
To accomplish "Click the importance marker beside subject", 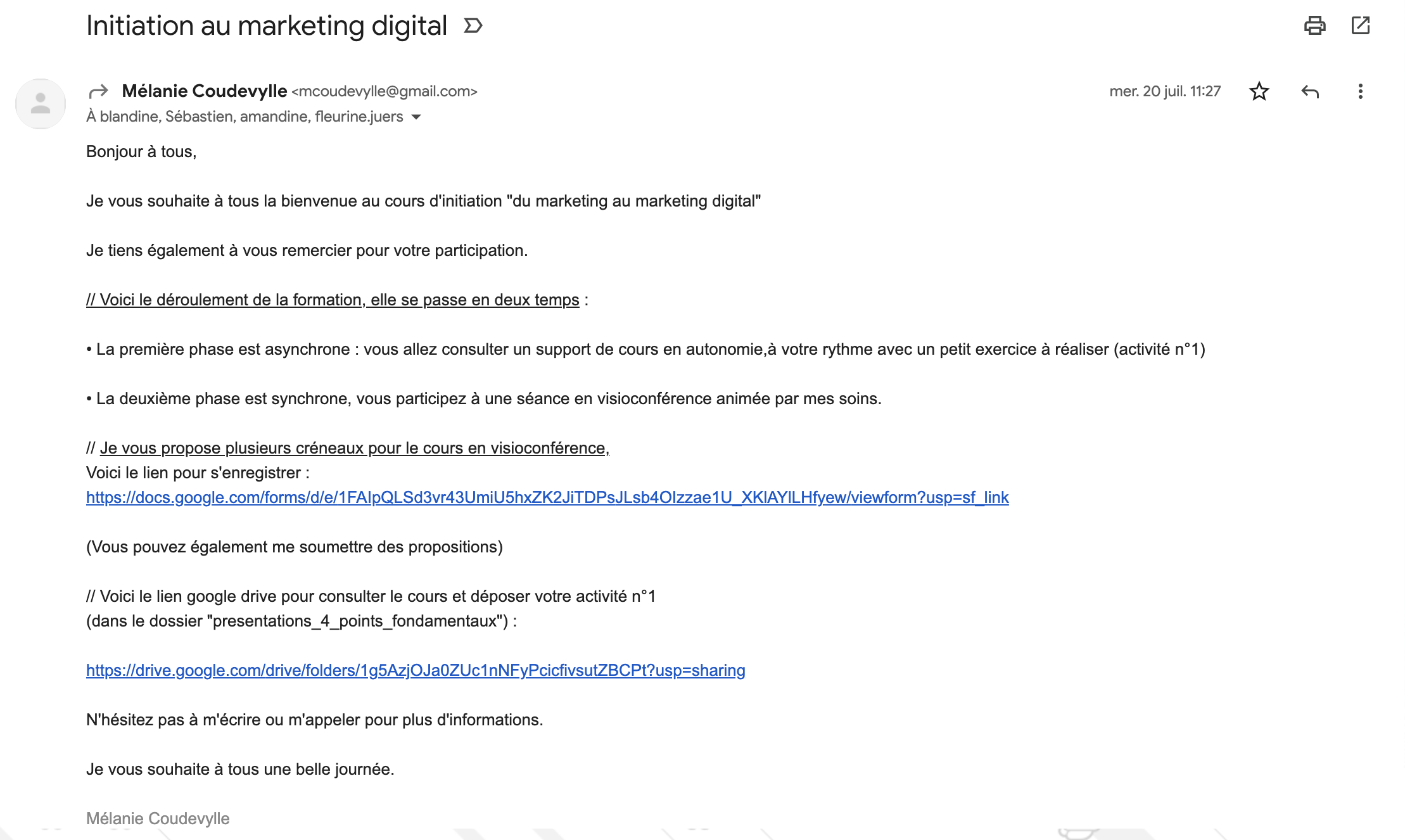I will (x=473, y=26).
